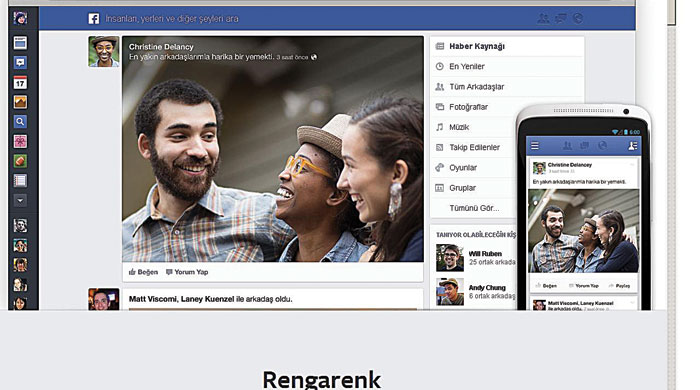This screenshot has height=390, width=700.
Task: Click the feed icon beside Takip Edilenler
Action: click(x=440, y=147)
